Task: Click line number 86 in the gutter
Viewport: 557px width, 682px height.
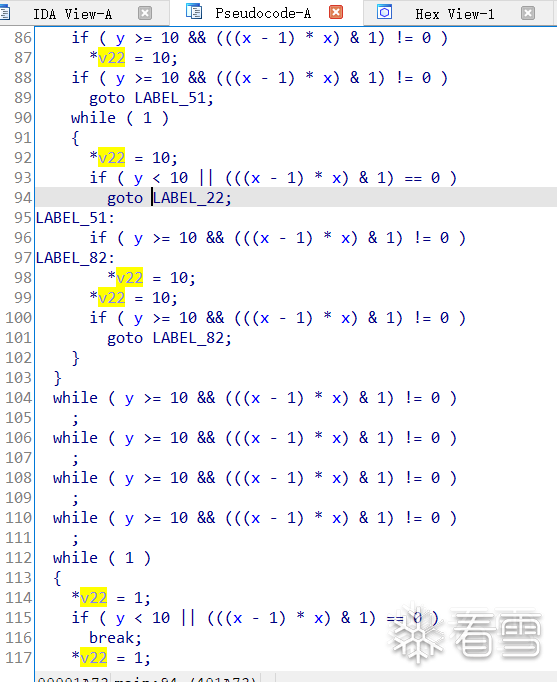Action: (23, 38)
